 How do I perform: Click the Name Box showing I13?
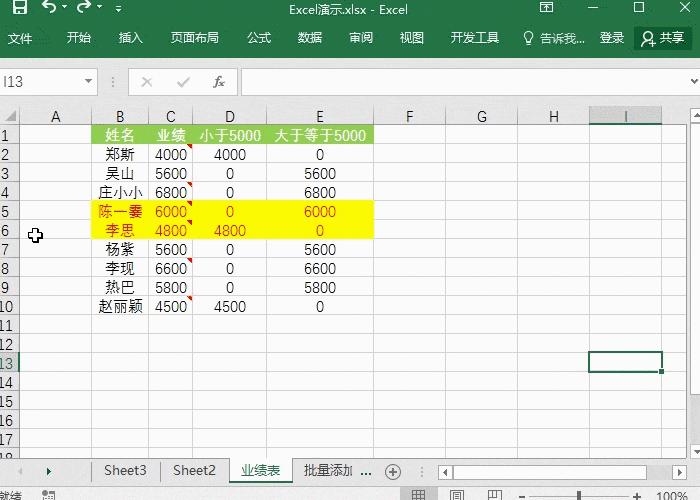40,82
